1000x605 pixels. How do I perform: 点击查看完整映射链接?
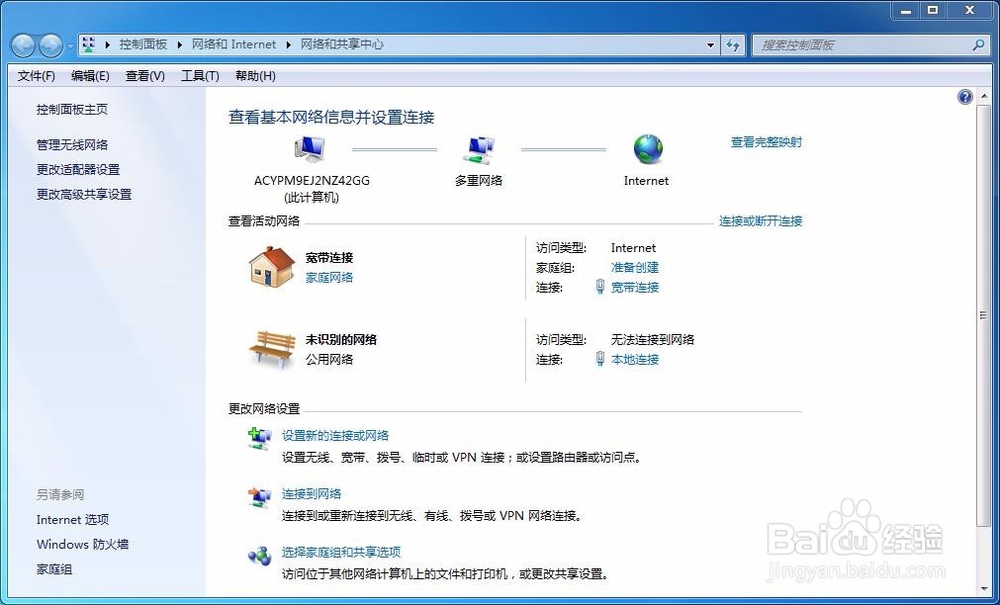[x=768, y=142]
